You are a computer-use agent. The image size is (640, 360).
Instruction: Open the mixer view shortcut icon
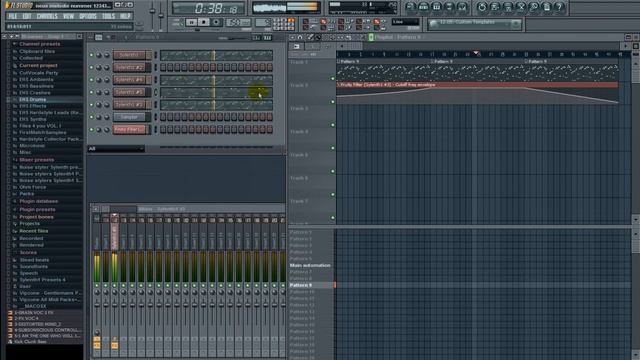pos(462,7)
